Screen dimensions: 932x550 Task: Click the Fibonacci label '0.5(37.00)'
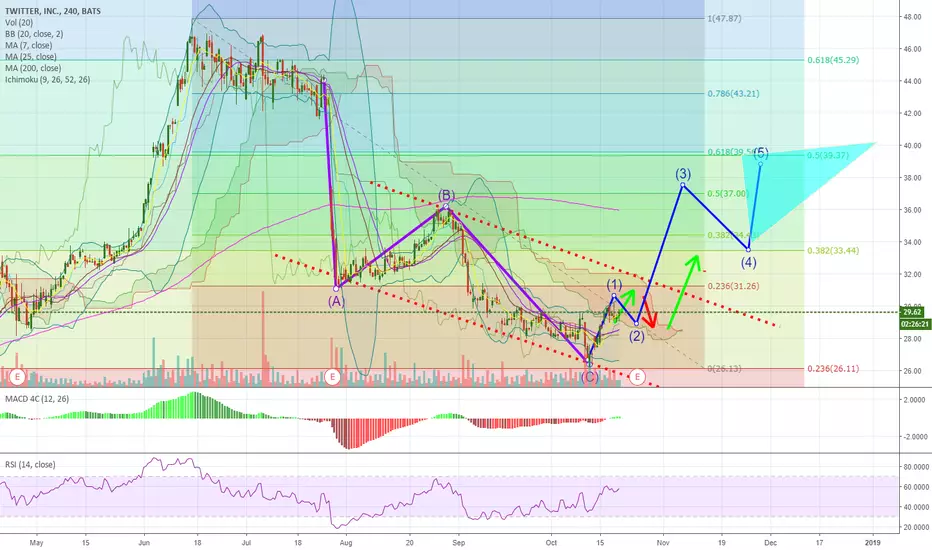[x=727, y=194]
